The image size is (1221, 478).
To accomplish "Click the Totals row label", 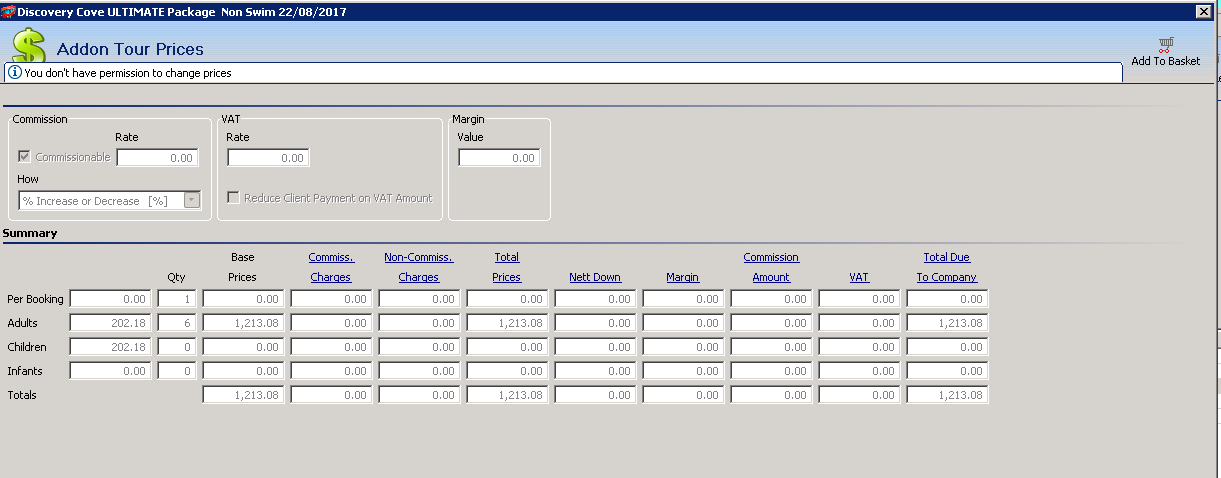I will (21, 395).
